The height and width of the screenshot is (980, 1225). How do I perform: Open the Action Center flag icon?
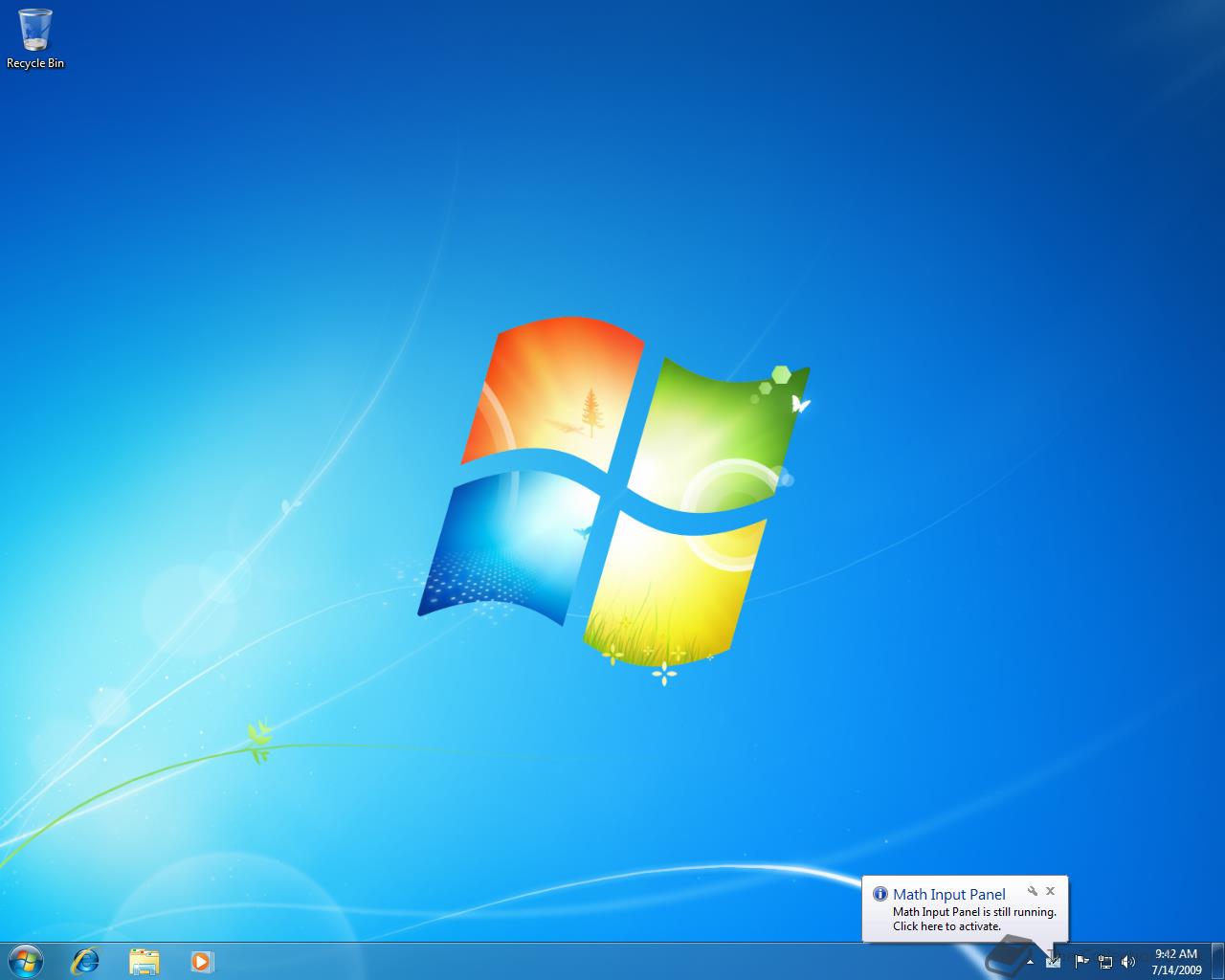click(x=1081, y=961)
